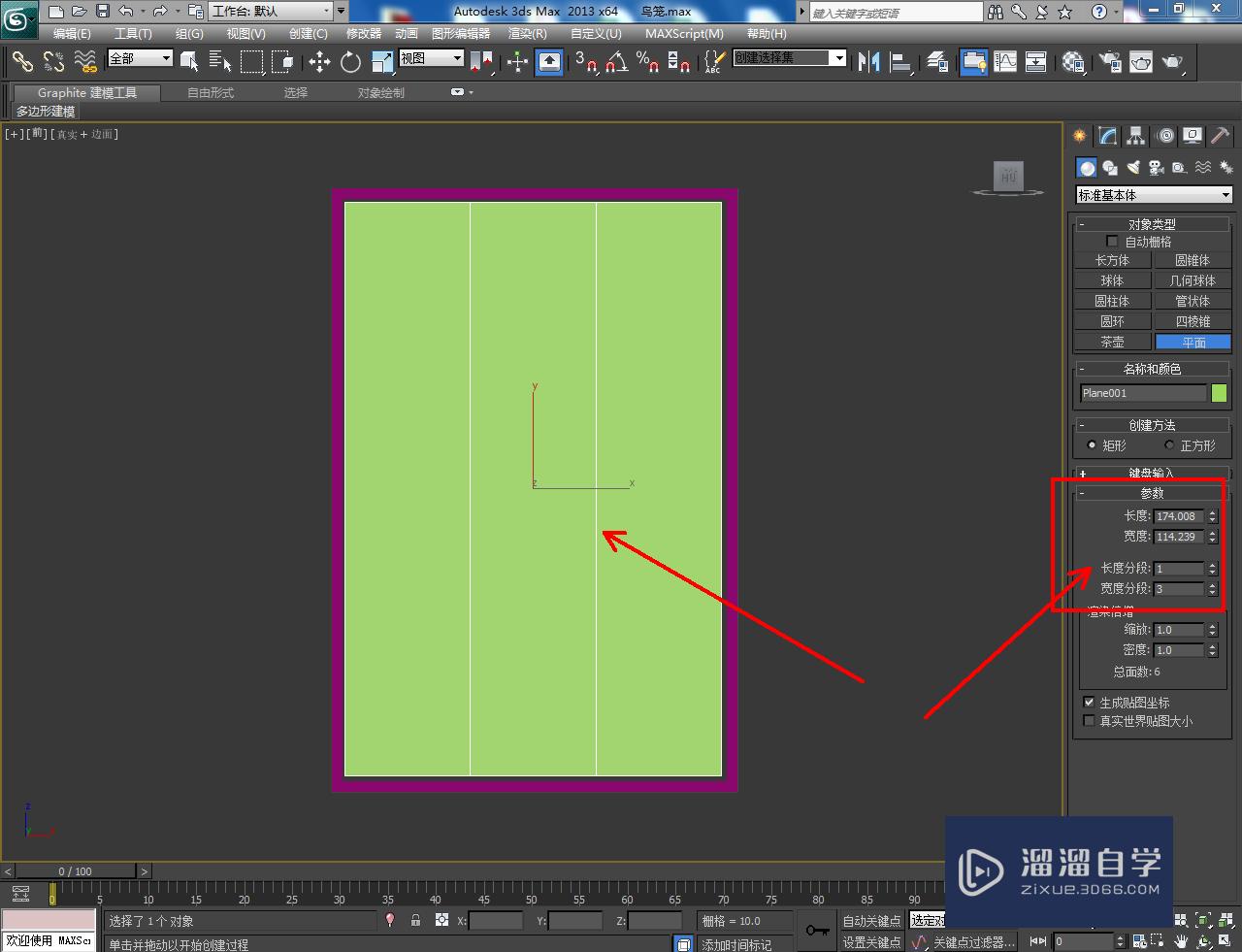Activate the Select and Move tool
Screen dimensions: 1242x952
pos(319,62)
